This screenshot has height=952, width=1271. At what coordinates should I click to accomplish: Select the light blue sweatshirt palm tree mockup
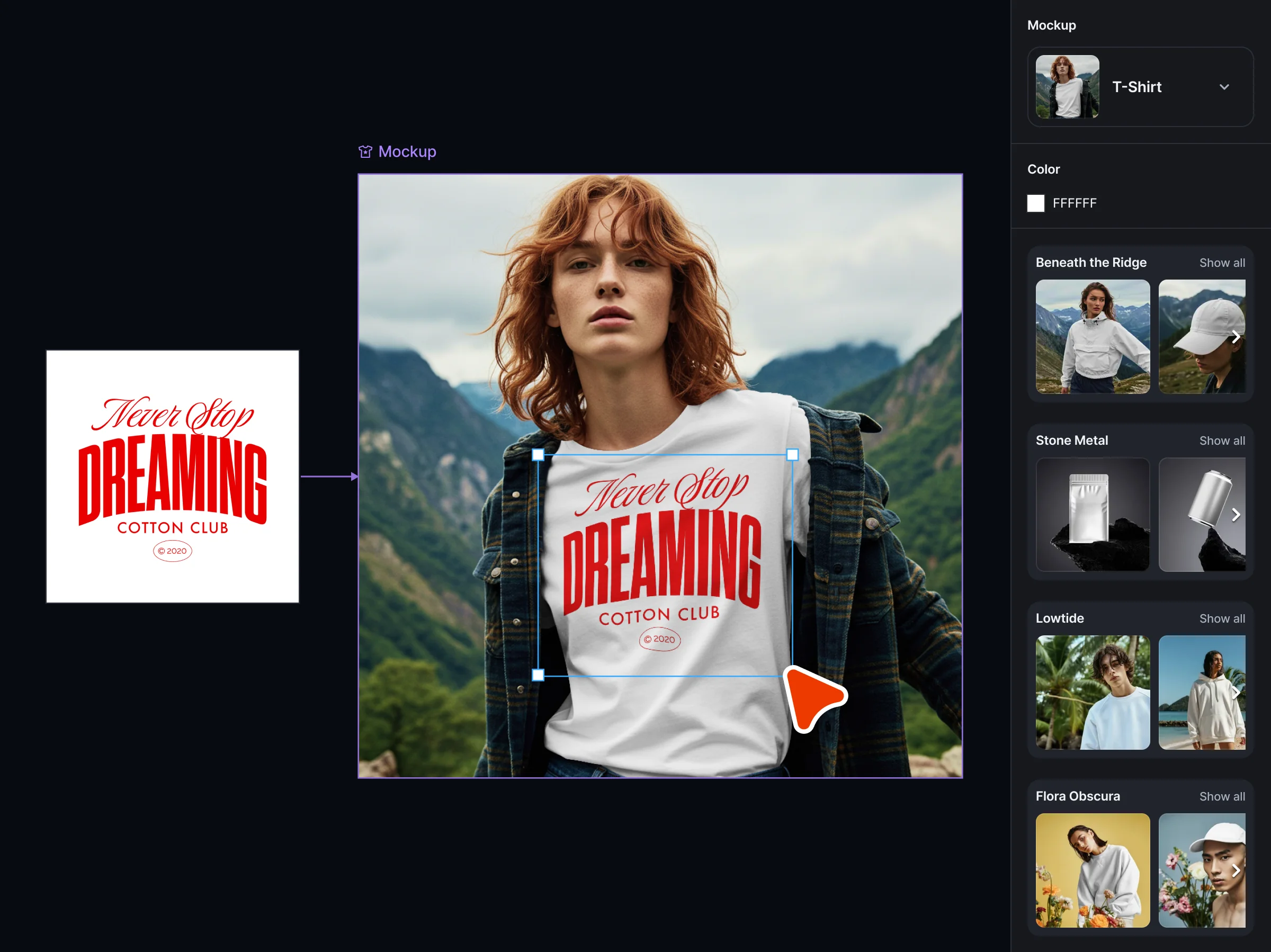tap(1093, 693)
